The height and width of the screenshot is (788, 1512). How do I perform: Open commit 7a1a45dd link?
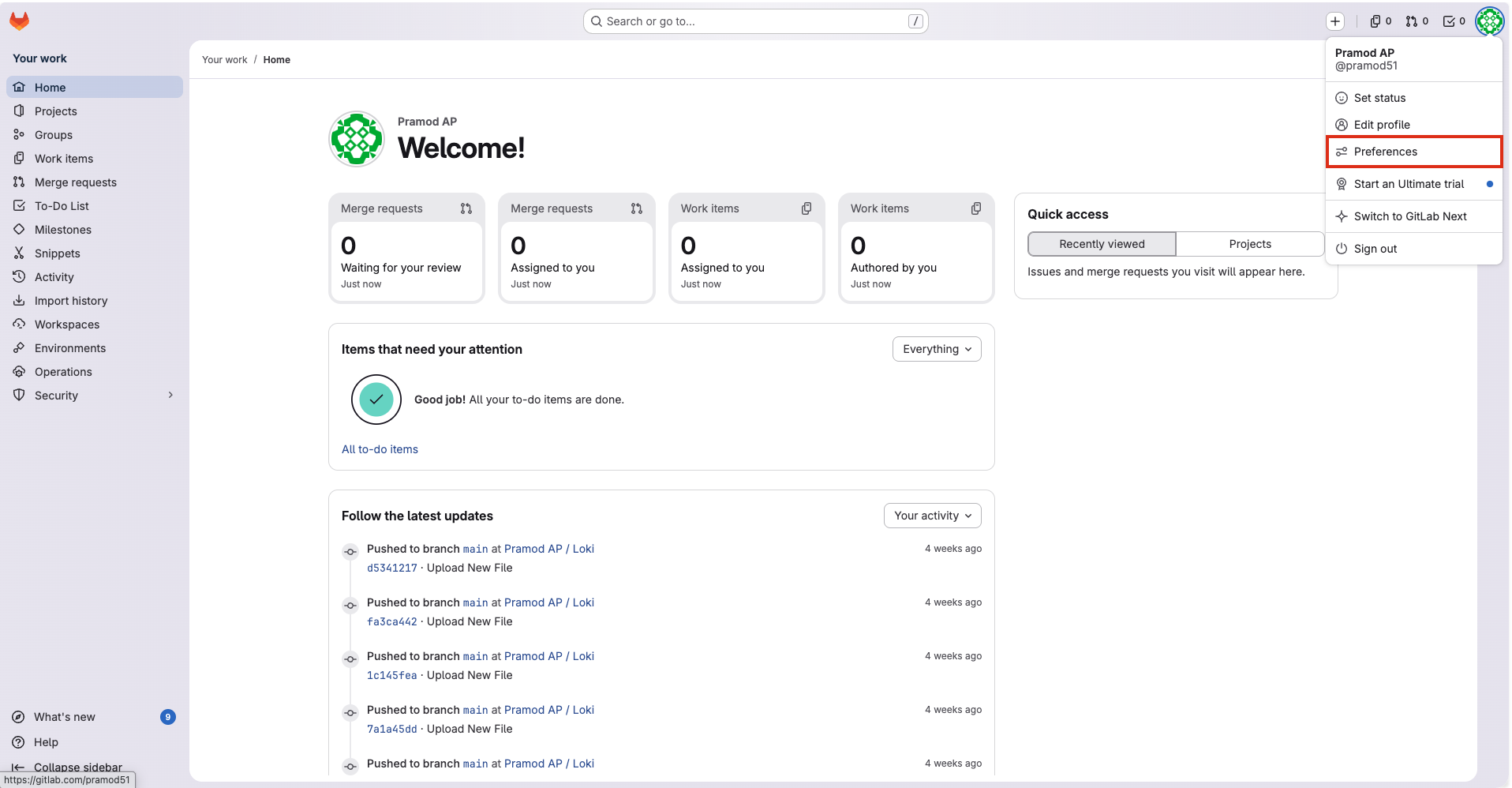(392, 729)
